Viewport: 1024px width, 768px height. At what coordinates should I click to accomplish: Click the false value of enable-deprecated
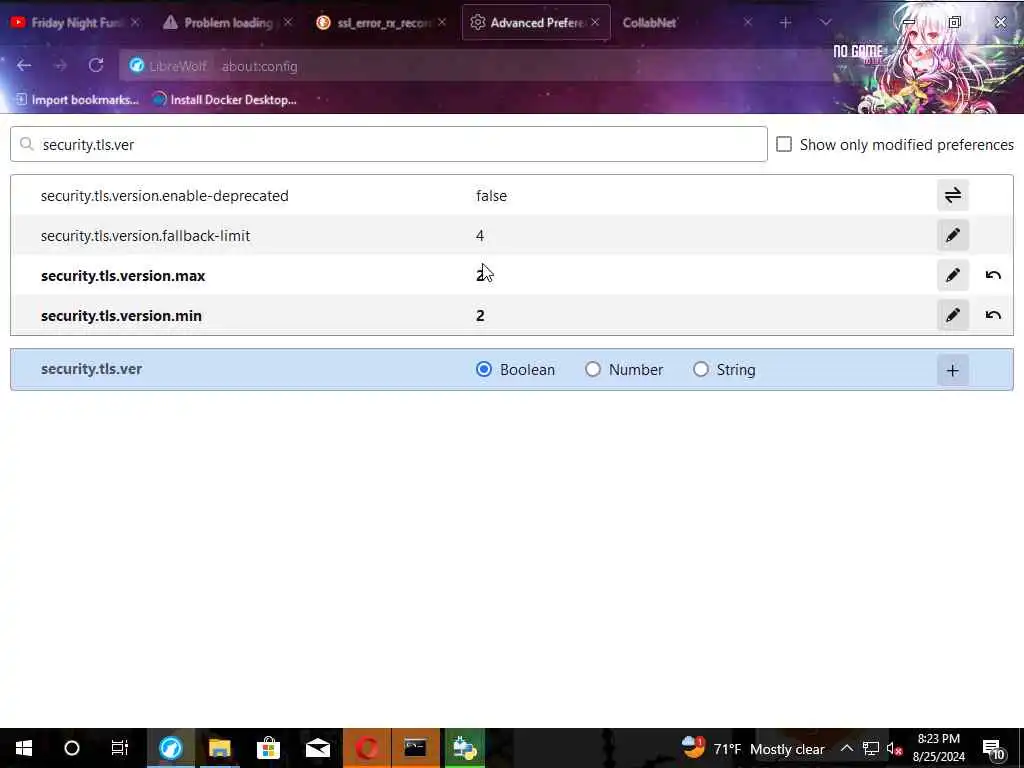(x=491, y=196)
